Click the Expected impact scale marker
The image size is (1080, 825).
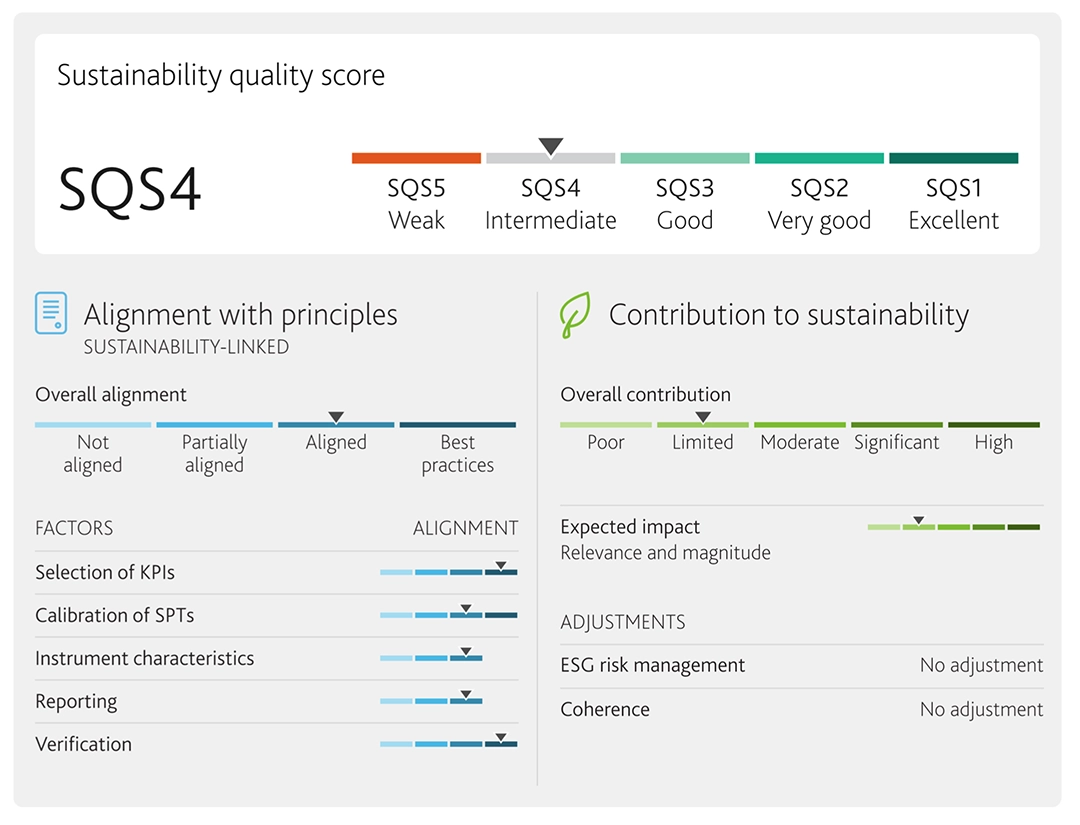[918, 520]
